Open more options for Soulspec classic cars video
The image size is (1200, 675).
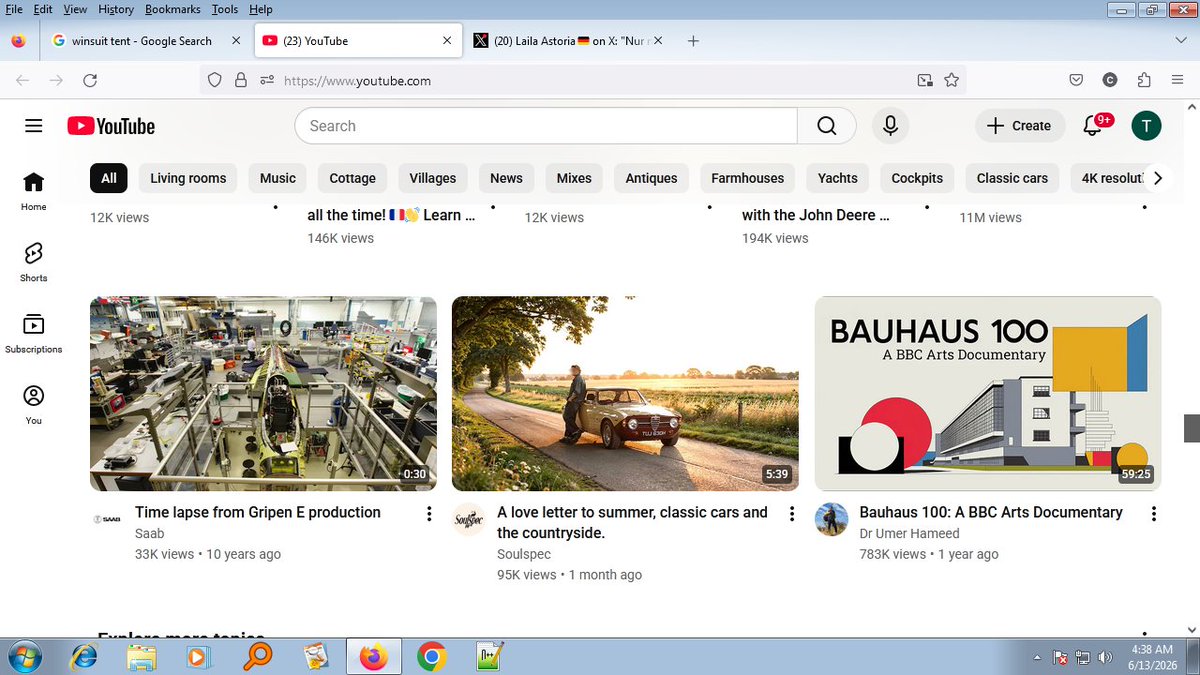tap(792, 514)
